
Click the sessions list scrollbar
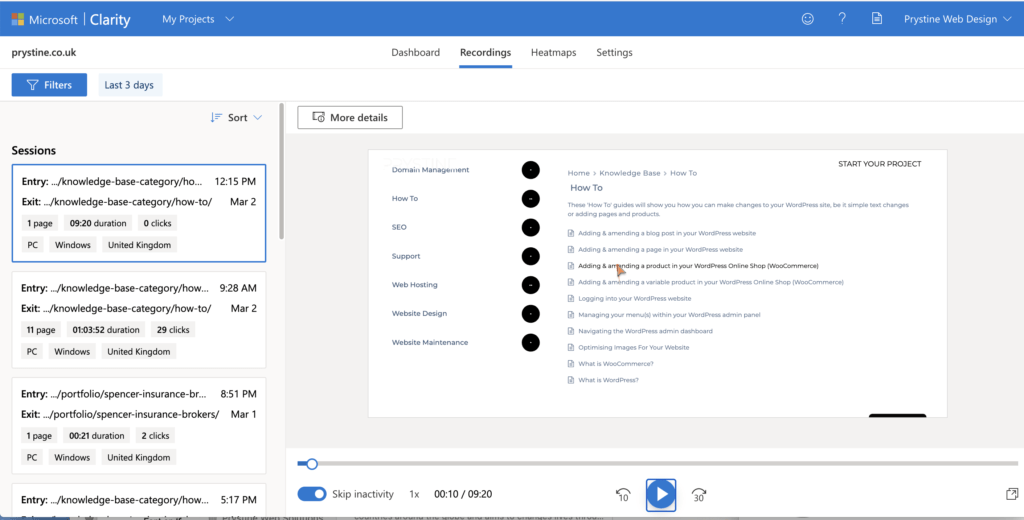[x=281, y=171]
